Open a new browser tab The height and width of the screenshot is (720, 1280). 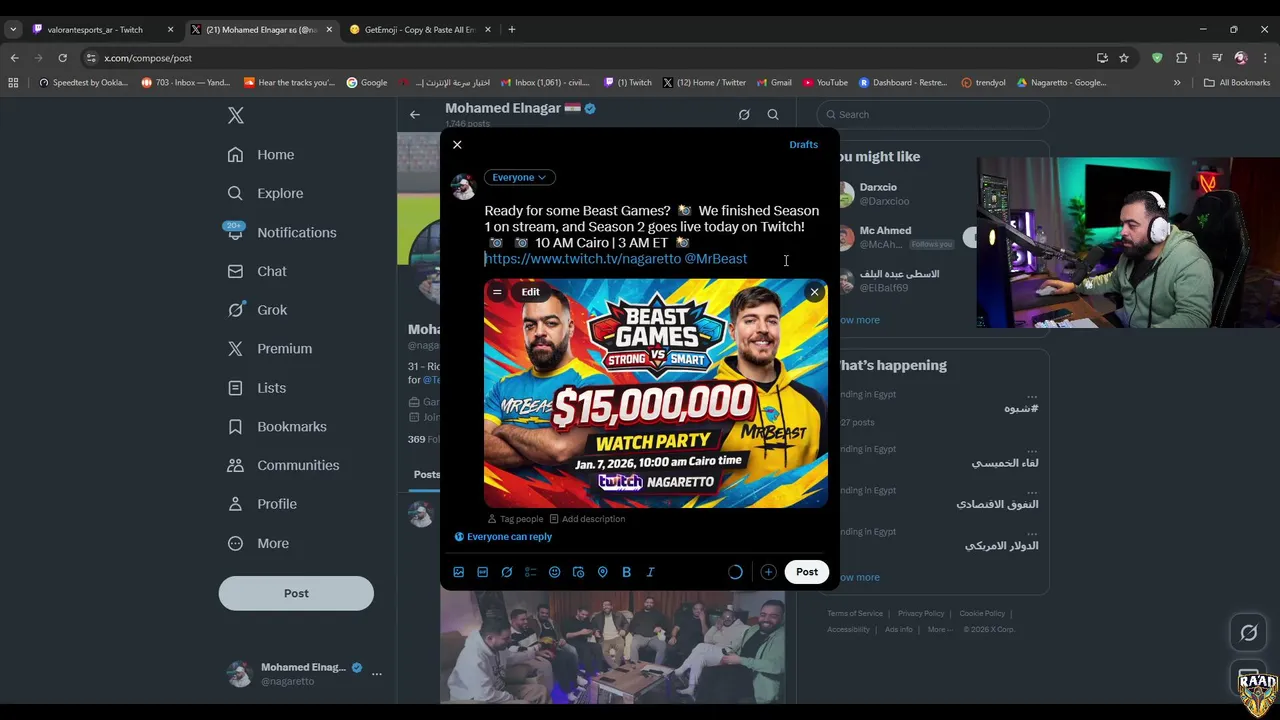(x=511, y=30)
